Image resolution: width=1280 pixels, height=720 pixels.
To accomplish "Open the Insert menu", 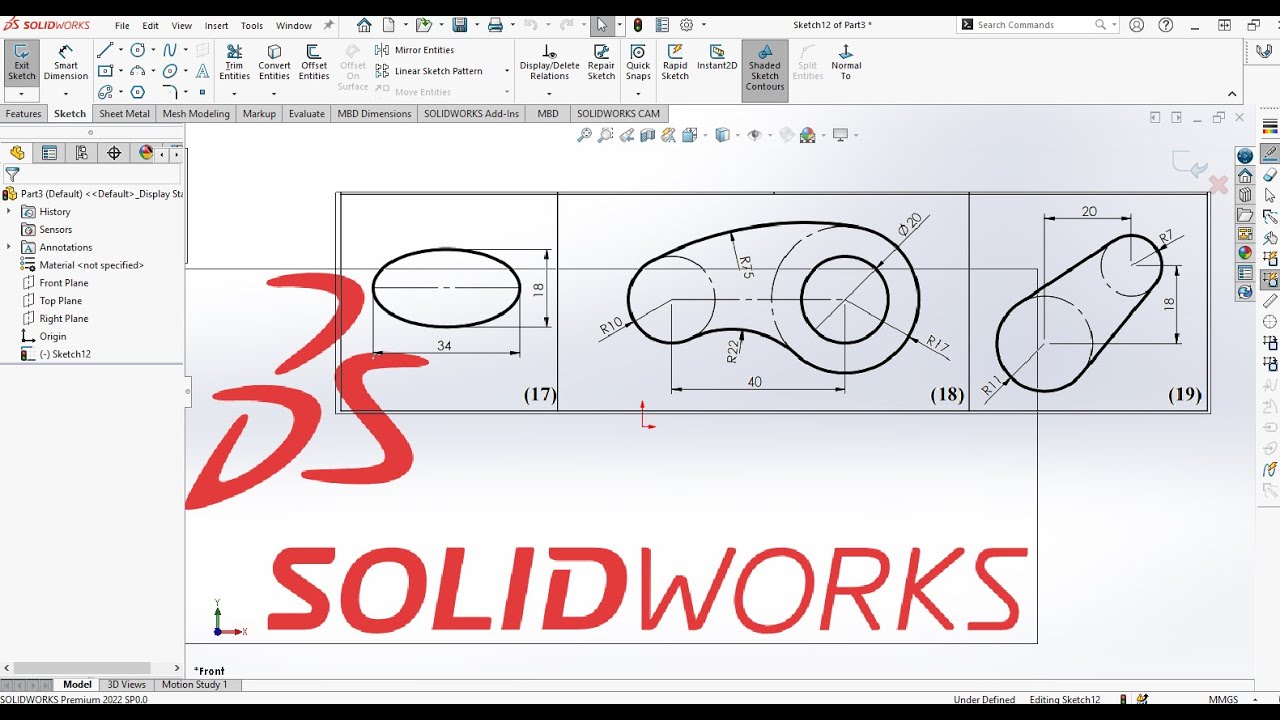I will (216, 26).
